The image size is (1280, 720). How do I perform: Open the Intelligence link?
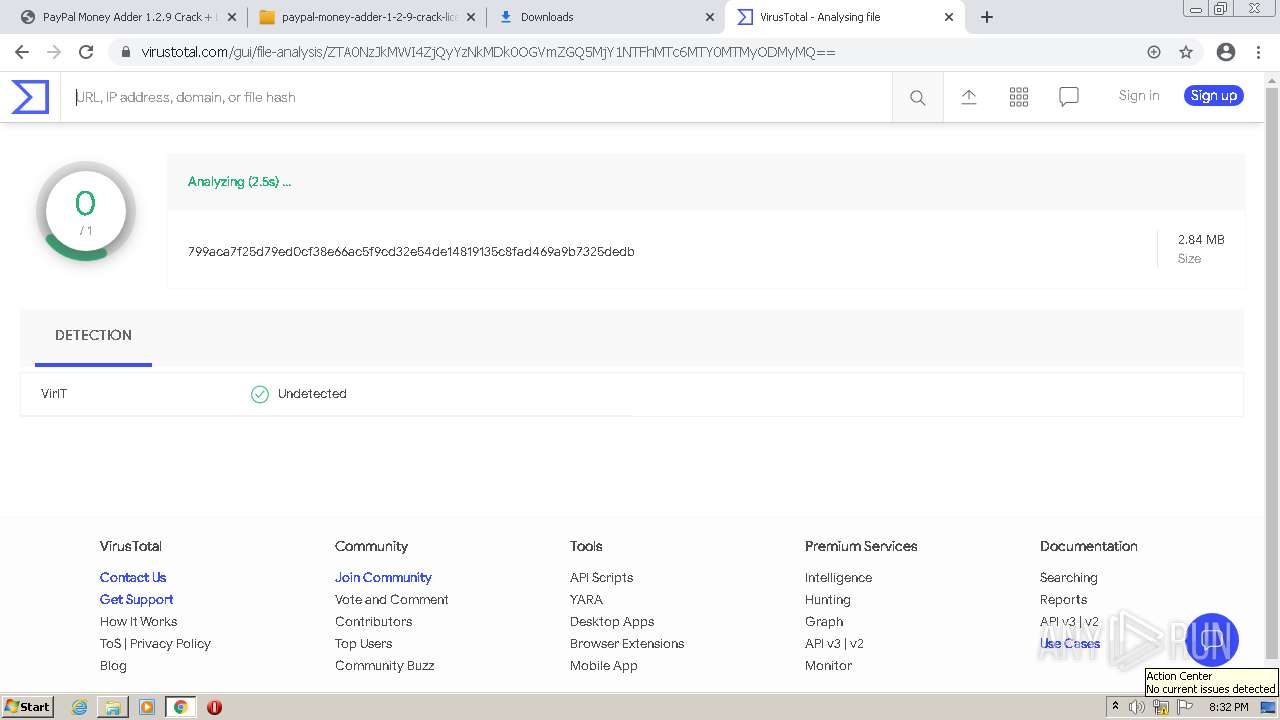coord(838,578)
